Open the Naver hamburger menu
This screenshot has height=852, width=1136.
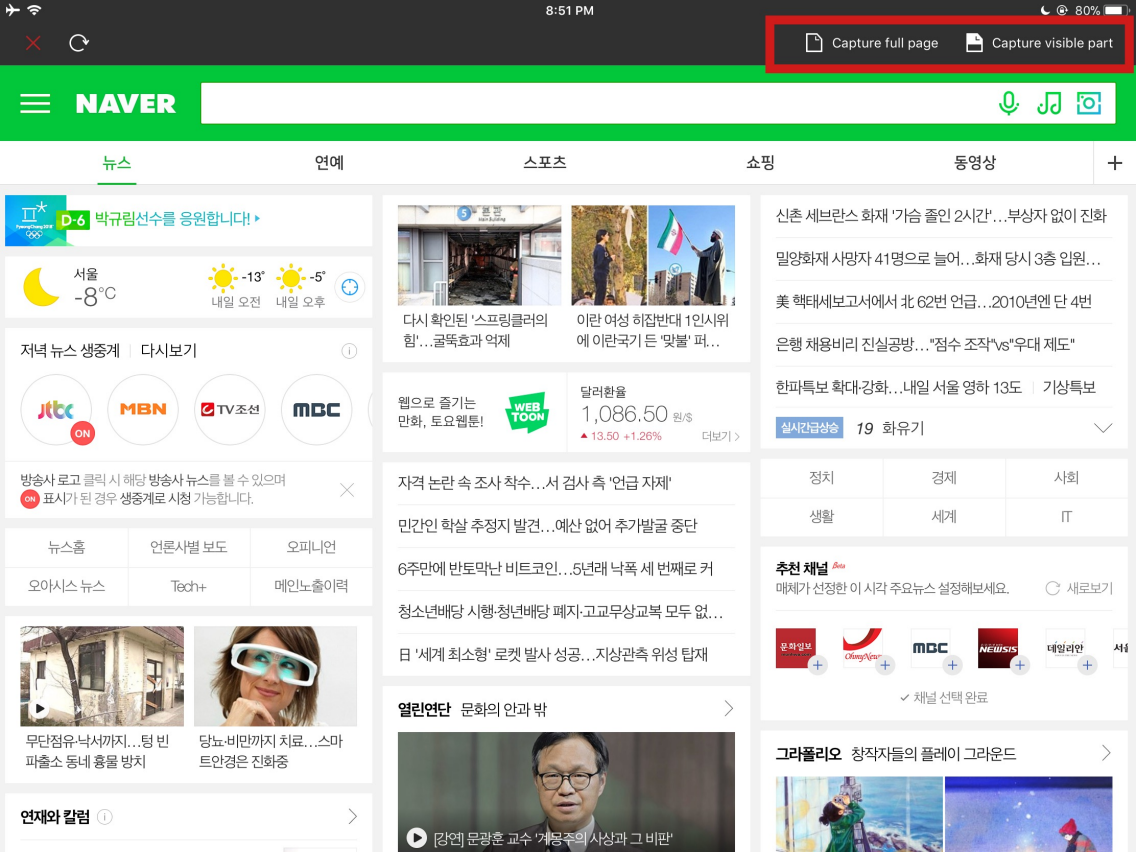35,104
